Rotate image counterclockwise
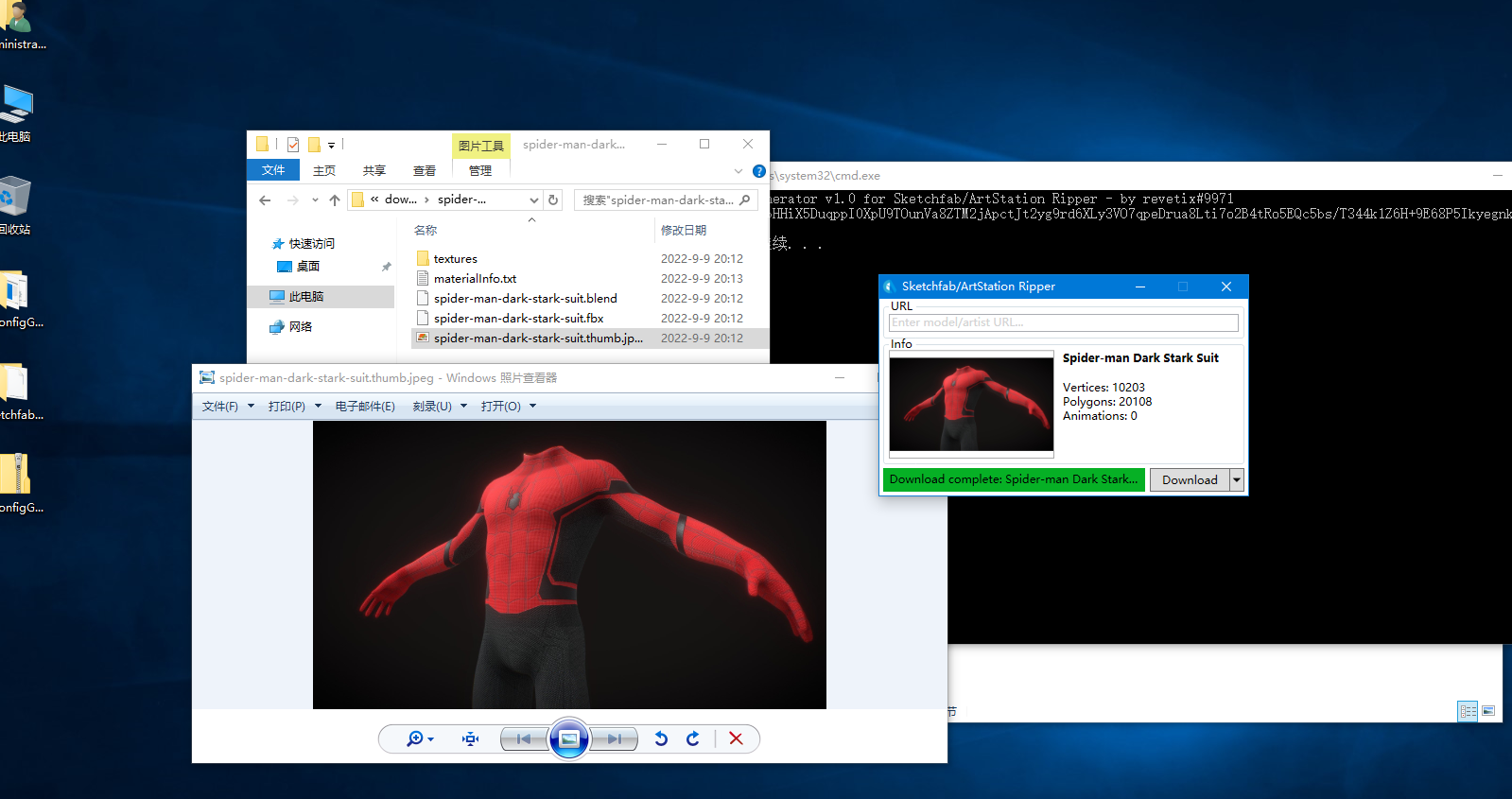Image resolution: width=1512 pixels, height=799 pixels. [661, 739]
